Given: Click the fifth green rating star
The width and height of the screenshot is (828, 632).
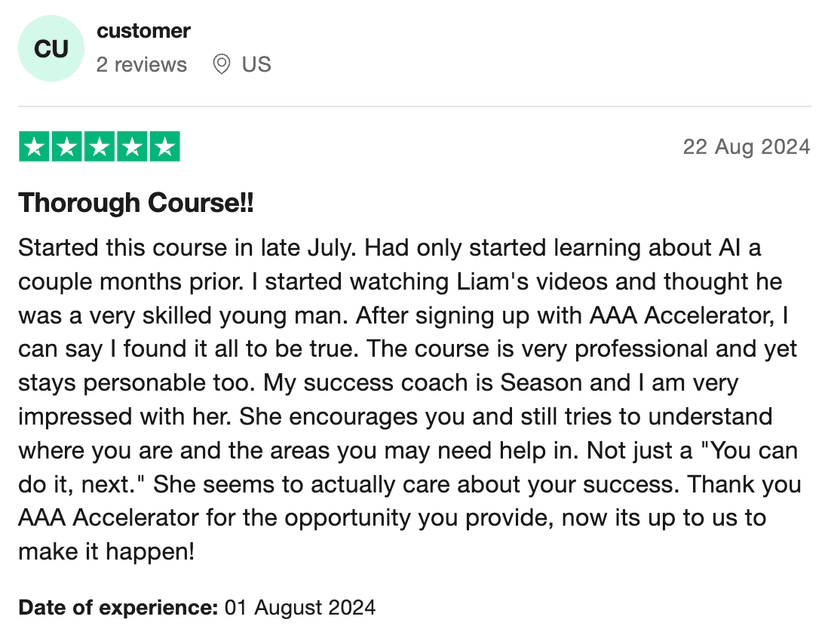Looking at the screenshot, I should 164,148.
